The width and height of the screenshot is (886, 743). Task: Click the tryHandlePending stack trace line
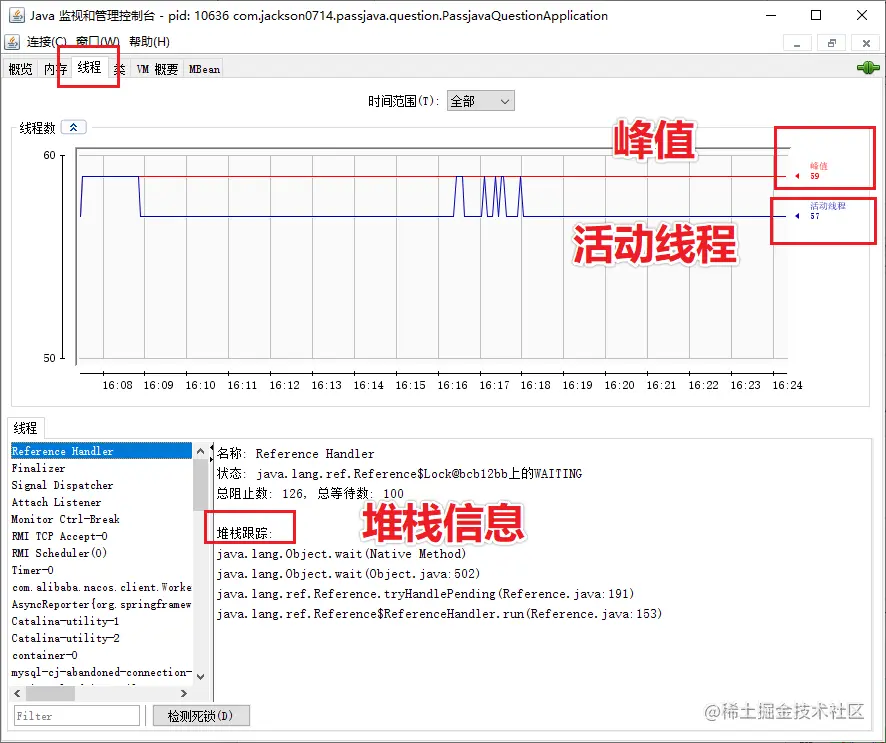point(425,594)
